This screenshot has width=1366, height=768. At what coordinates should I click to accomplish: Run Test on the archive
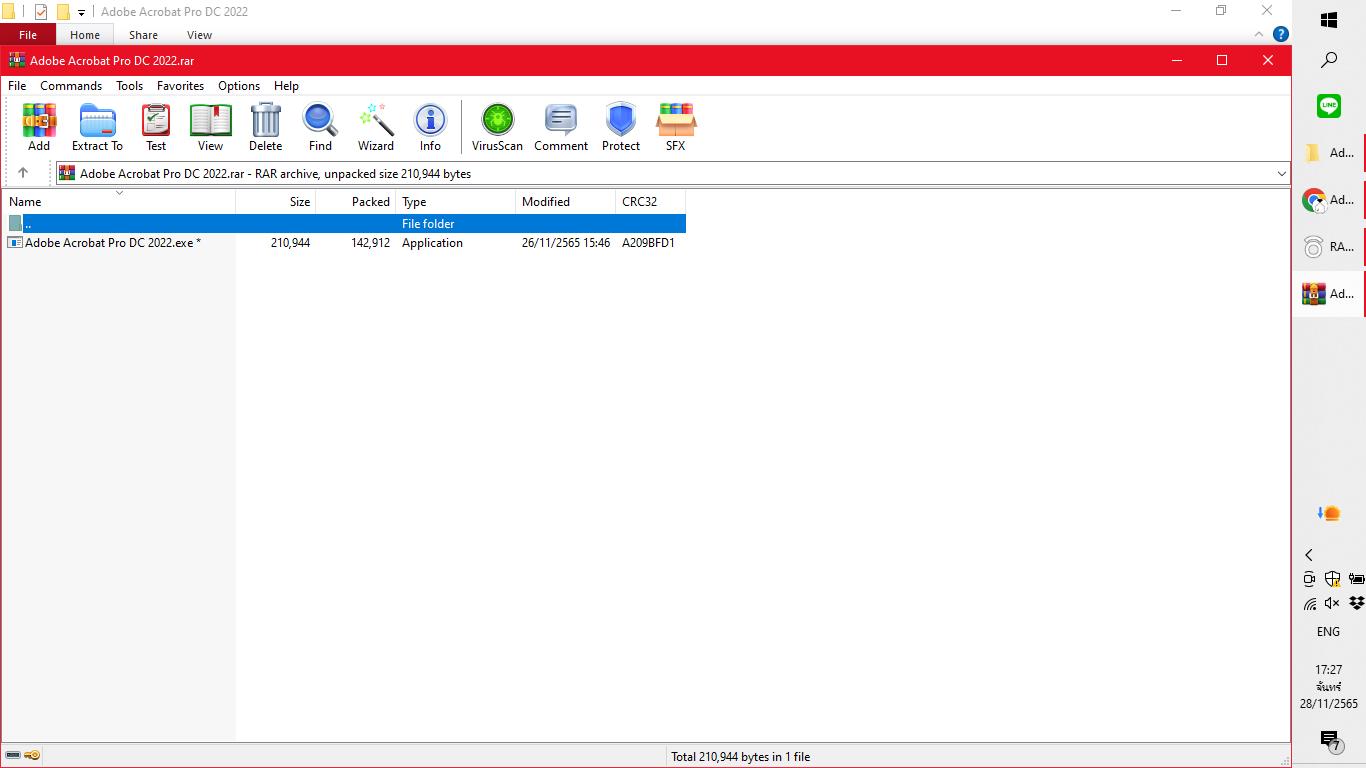pos(156,126)
